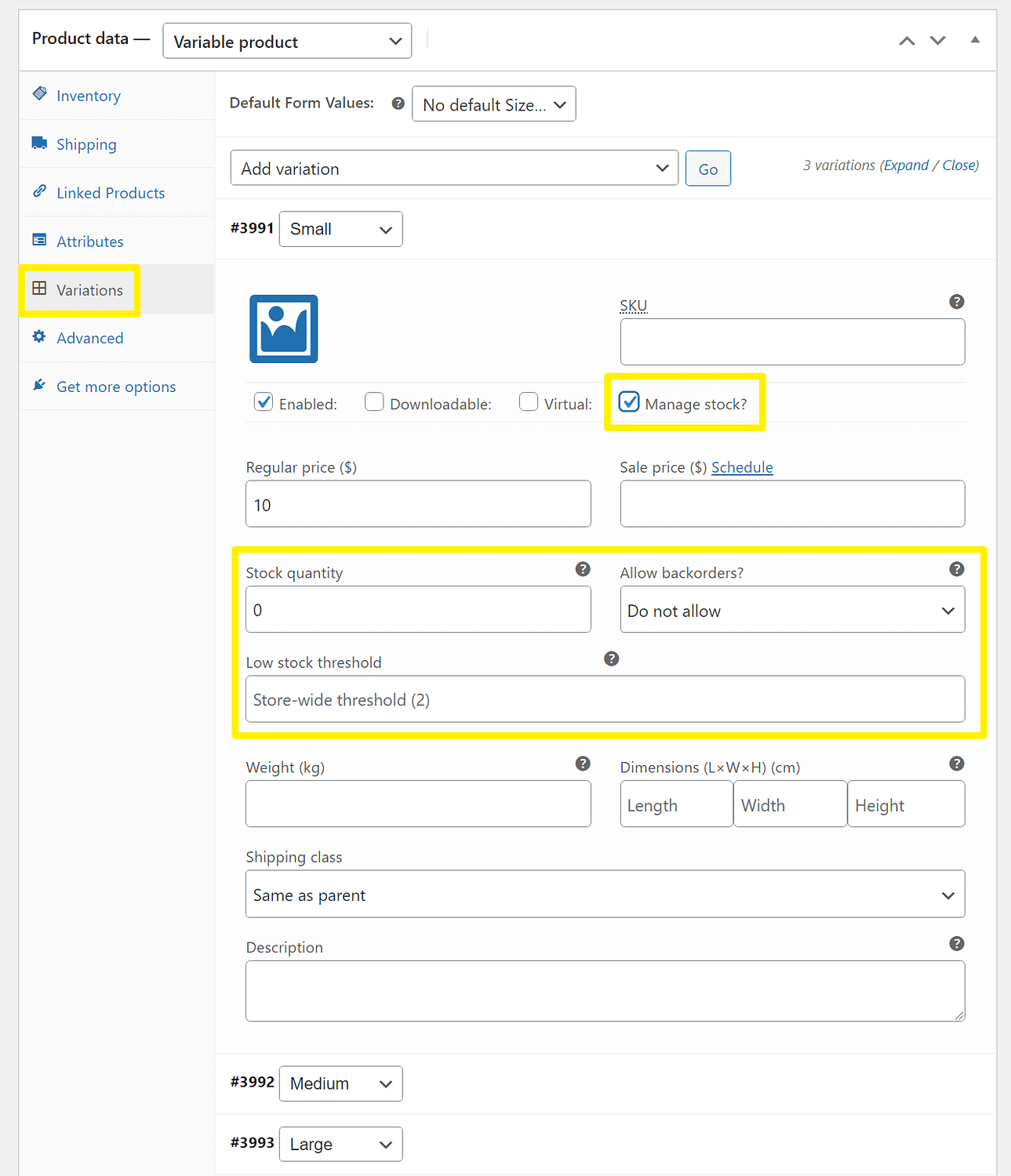
Task: Click the Weight help icon
Action: coord(583,764)
